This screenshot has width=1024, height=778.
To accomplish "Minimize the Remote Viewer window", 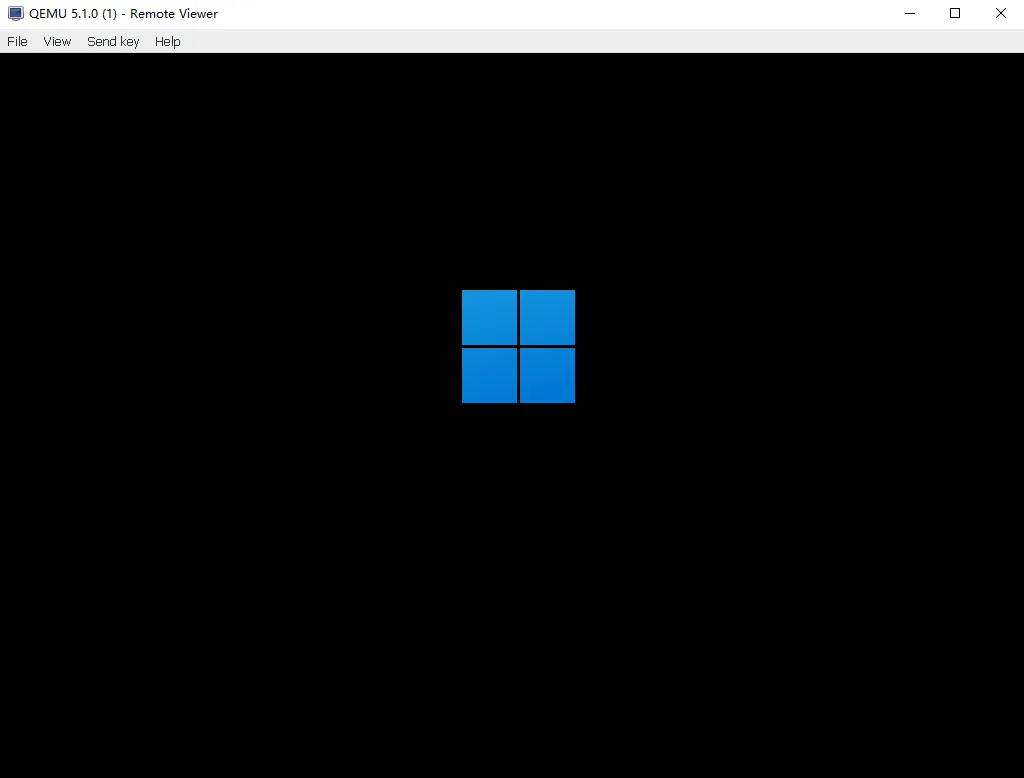I will coord(910,14).
